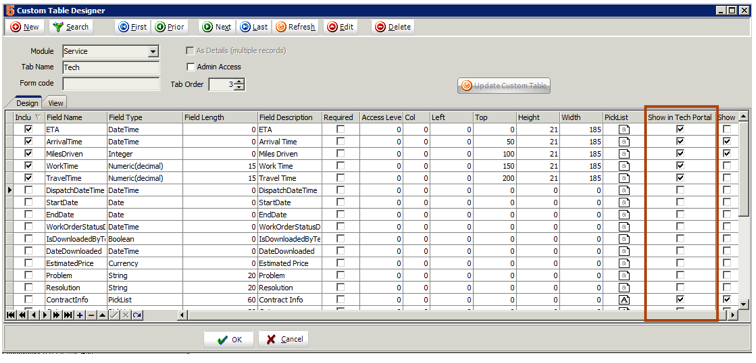Viewport: 756px width, 363px height.
Task: Click the Tab Order number field
Action: tap(222, 85)
